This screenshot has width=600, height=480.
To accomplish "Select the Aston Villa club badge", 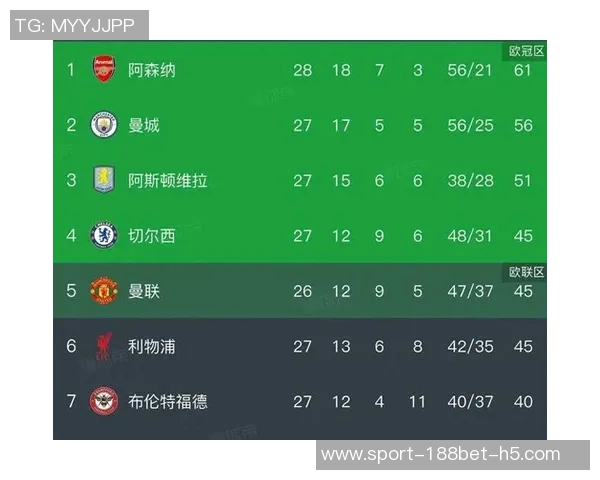I will 104,180.
